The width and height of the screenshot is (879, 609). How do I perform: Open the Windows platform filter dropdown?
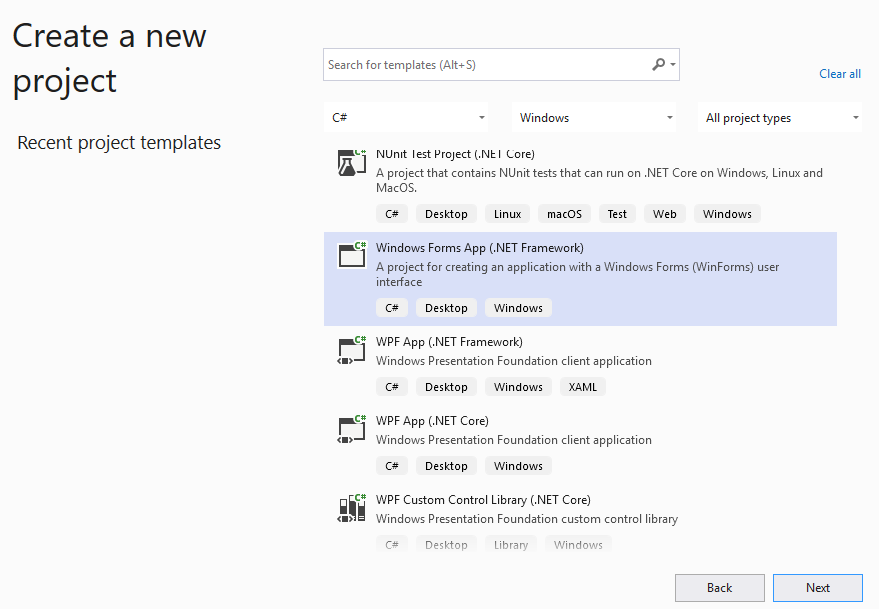click(594, 118)
